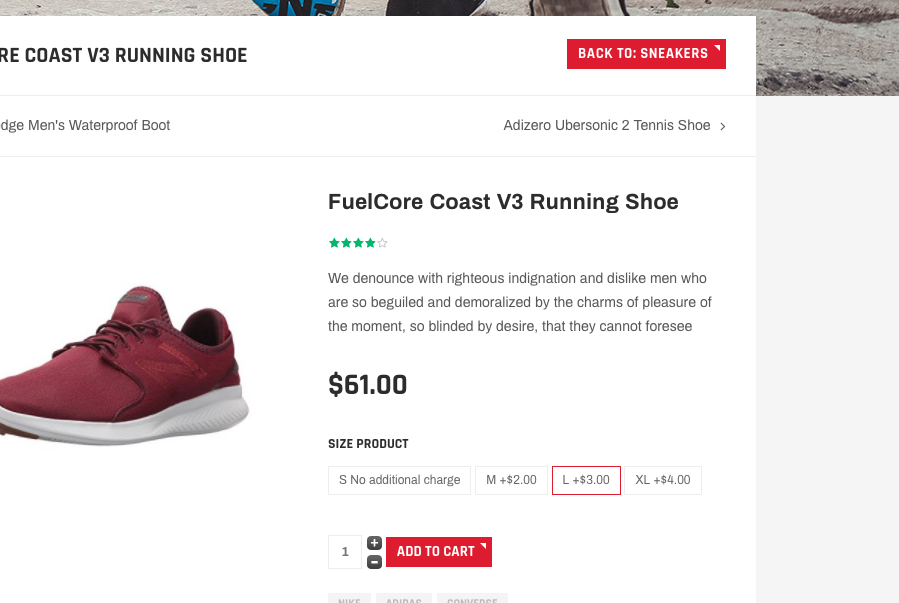Open Adizero Ubersonic 2 Tennis Shoe link
This screenshot has width=899, height=603.
point(606,126)
